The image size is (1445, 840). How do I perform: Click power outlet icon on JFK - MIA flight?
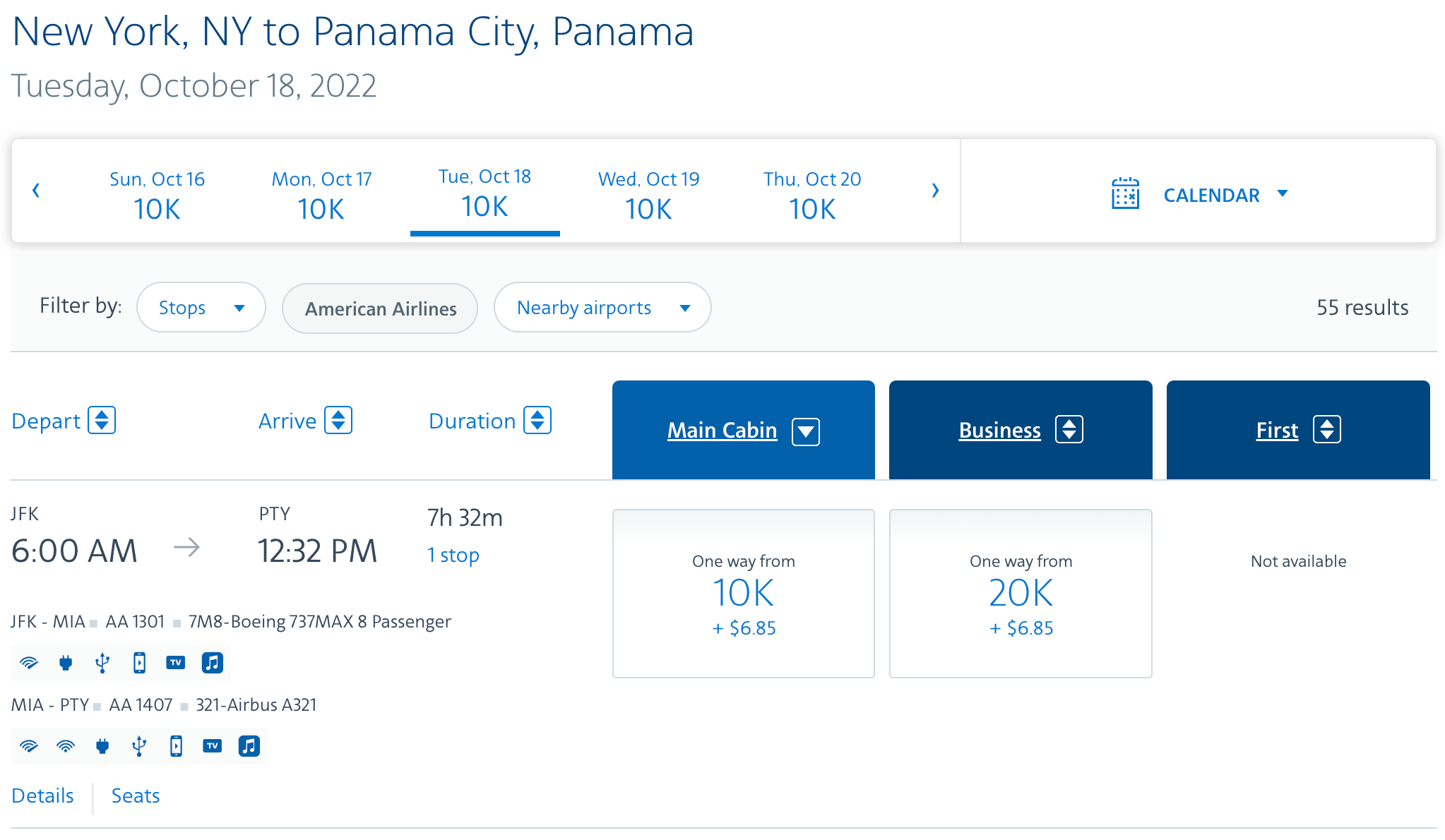pos(66,663)
